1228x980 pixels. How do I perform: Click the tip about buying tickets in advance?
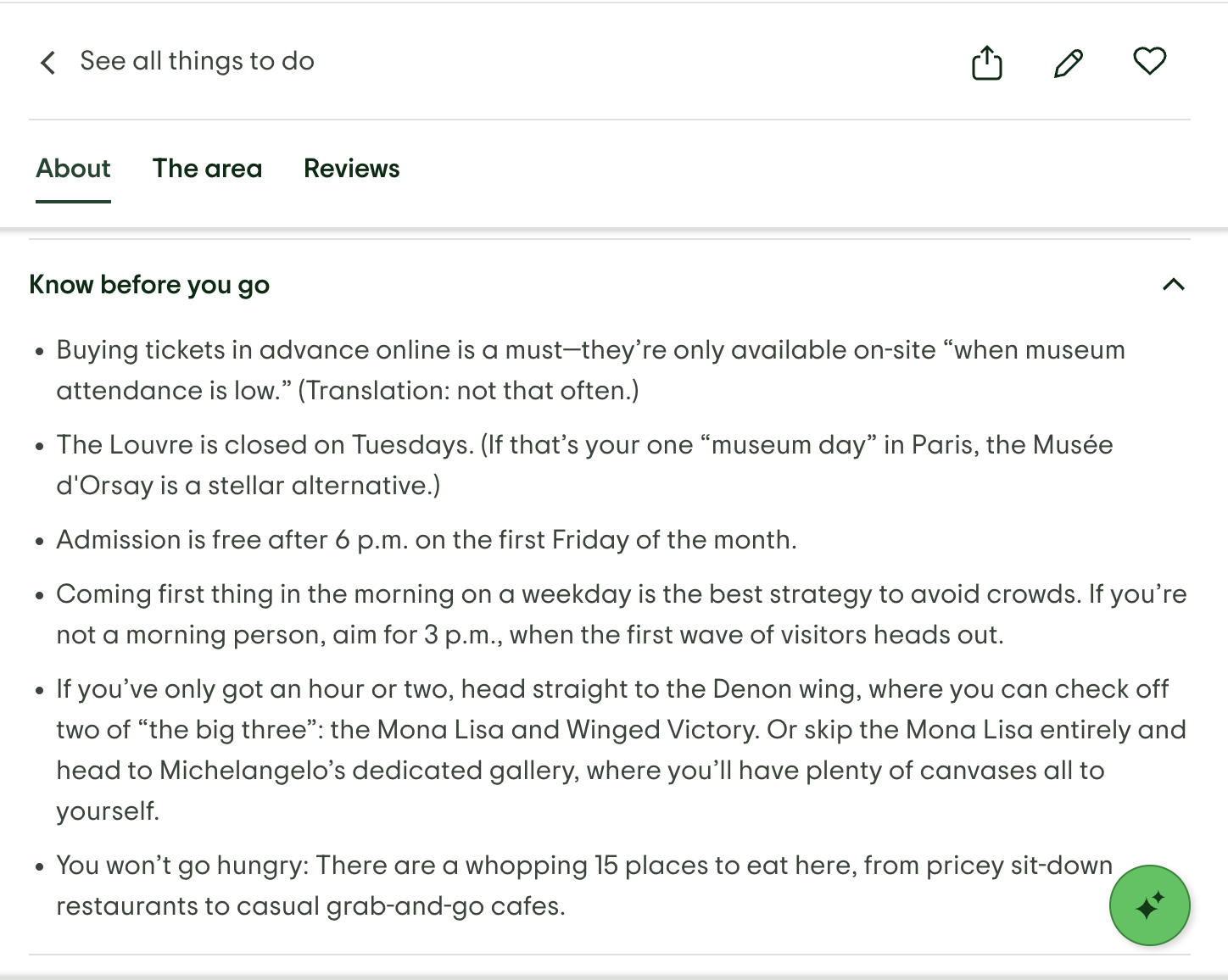590,370
